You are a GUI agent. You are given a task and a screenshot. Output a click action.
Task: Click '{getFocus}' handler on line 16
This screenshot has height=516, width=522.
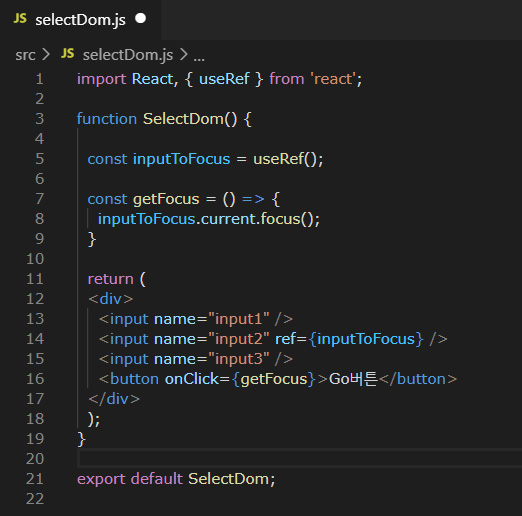point(274,379)
